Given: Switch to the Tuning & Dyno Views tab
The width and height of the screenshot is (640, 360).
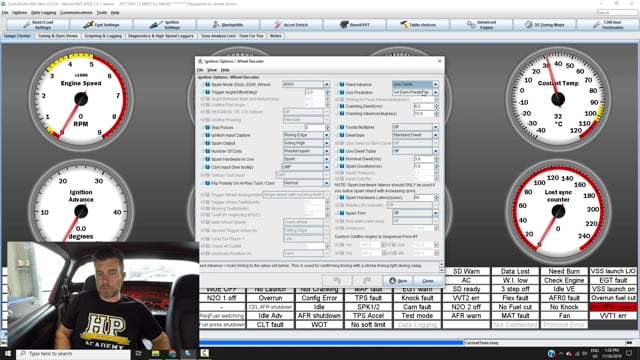Looking at the screenshot, I should tap(58, 36).
